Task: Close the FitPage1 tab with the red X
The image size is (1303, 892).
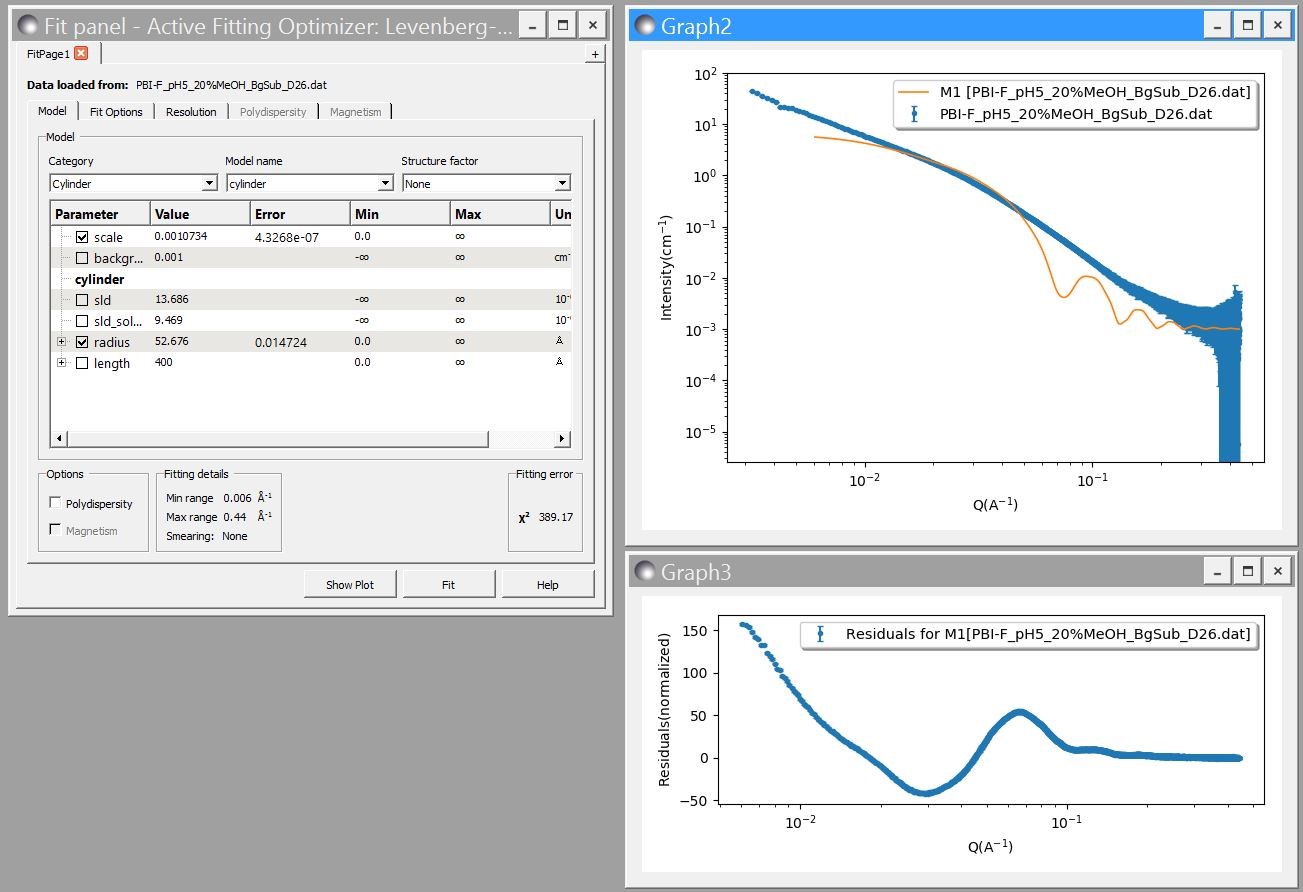Action: point(81,53)
